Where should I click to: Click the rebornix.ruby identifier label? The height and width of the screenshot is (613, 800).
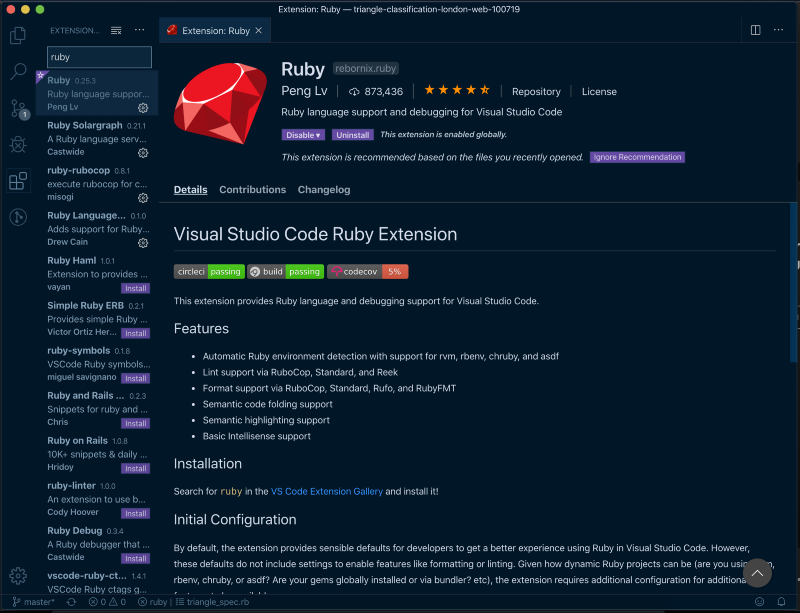(366, 68)
